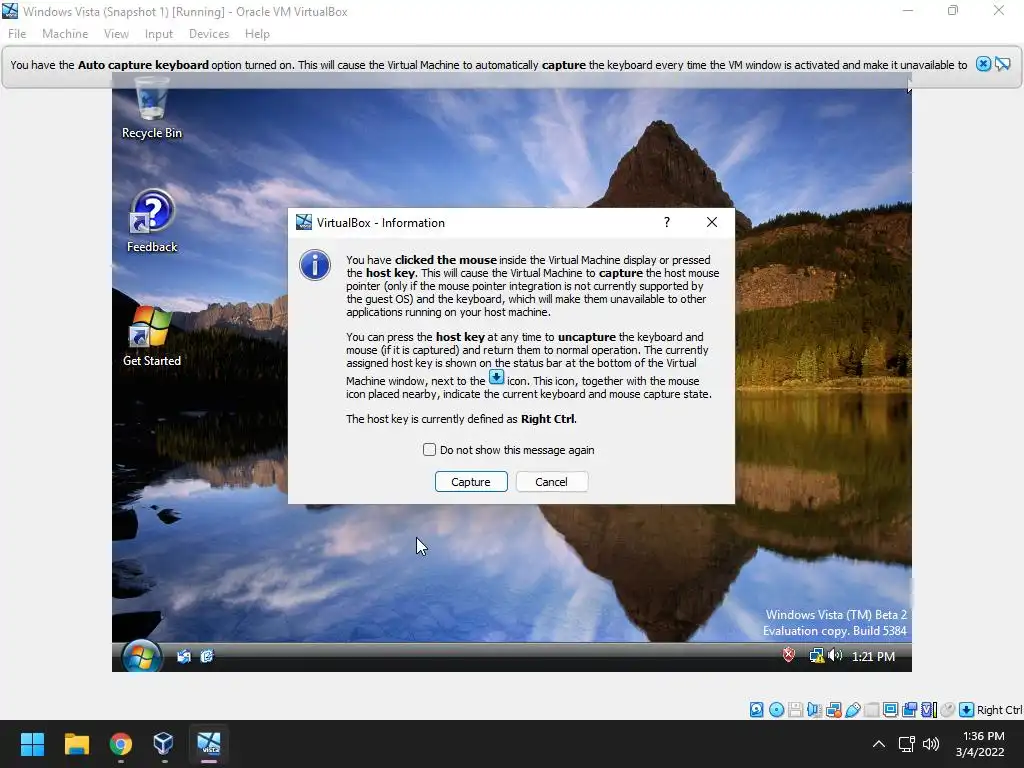This screenshot has height=768, width=1024.
Task: Open VirtualBox Manager cube icon on the host taskbar
Action: click(163, 744)
